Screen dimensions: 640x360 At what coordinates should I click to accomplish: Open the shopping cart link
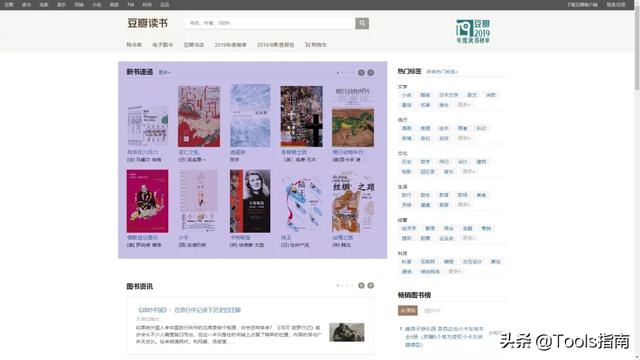pos(316,45)
